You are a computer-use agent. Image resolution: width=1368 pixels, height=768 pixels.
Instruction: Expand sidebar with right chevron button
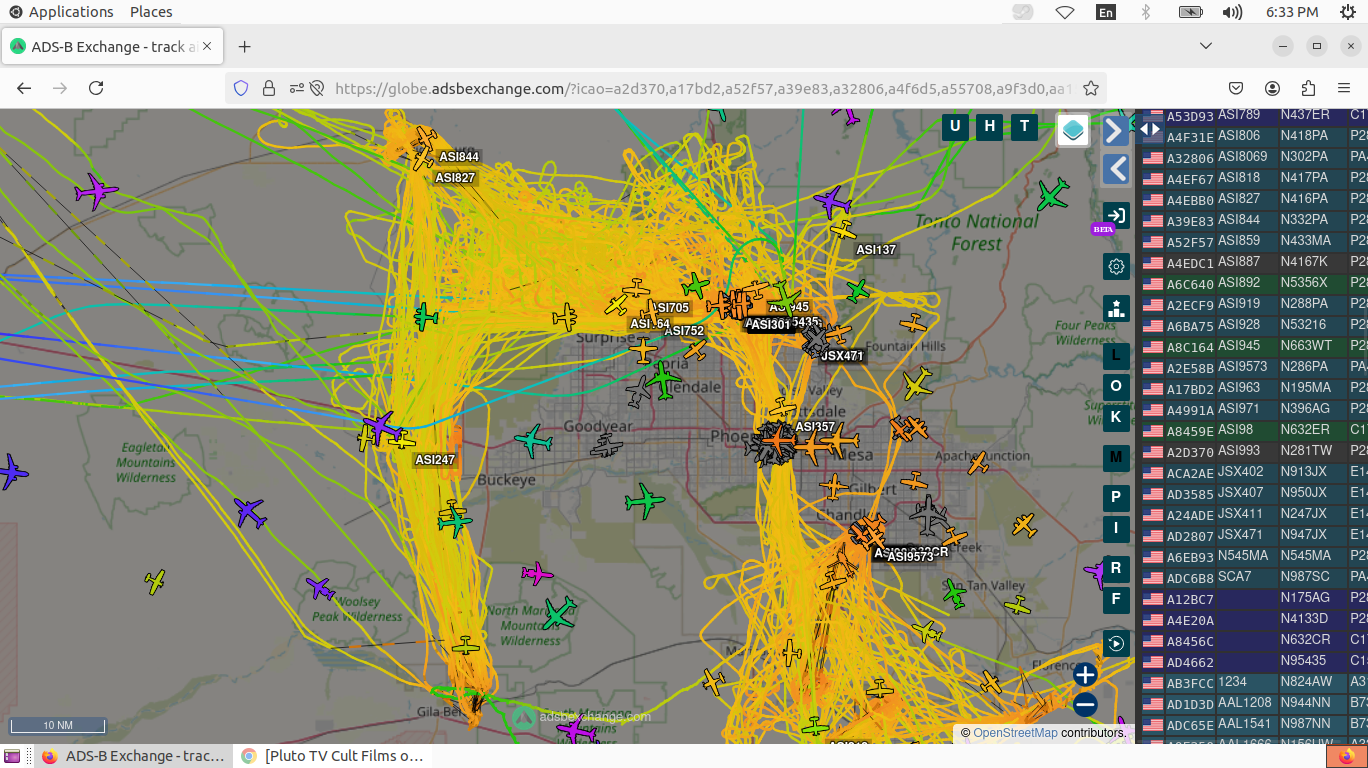(x=1116, y=131)
